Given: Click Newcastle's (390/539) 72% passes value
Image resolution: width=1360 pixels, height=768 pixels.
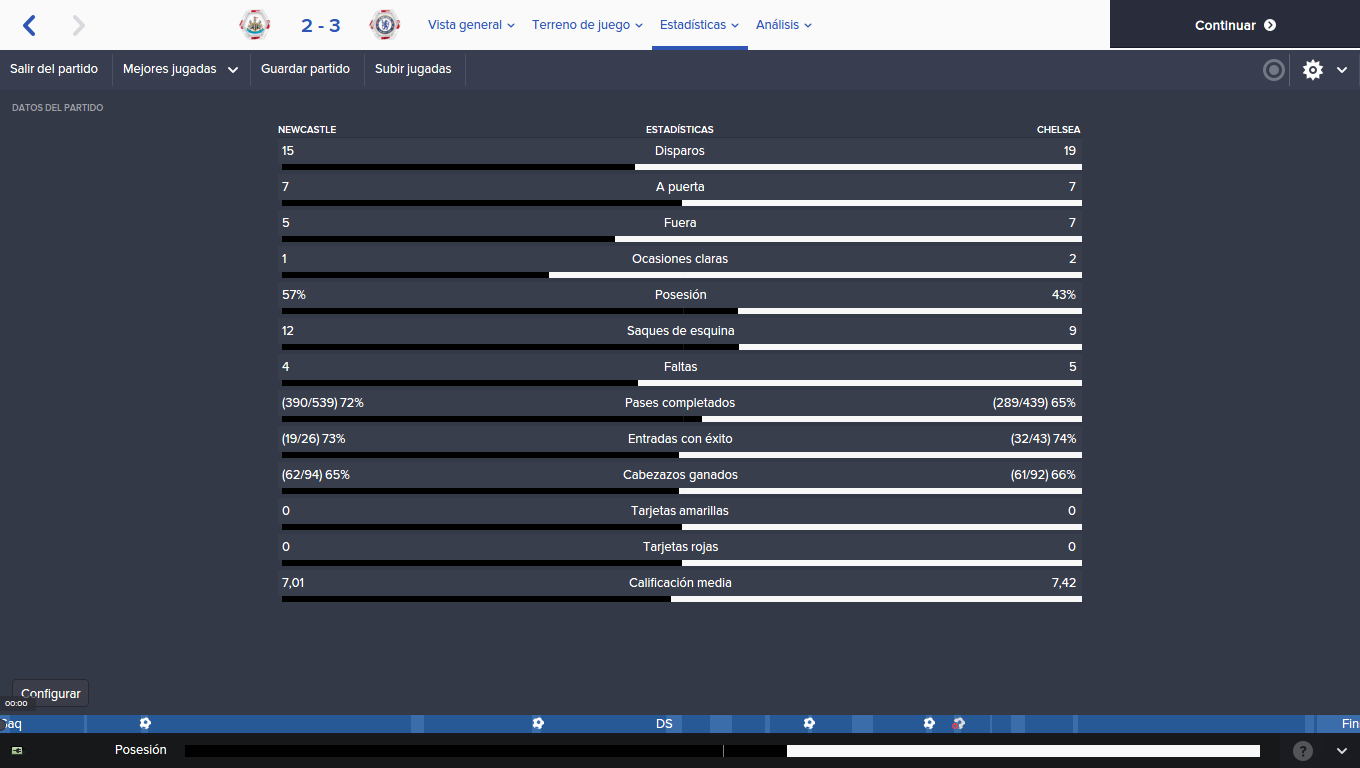Looking at the screenshot, I should pos(323,403).
